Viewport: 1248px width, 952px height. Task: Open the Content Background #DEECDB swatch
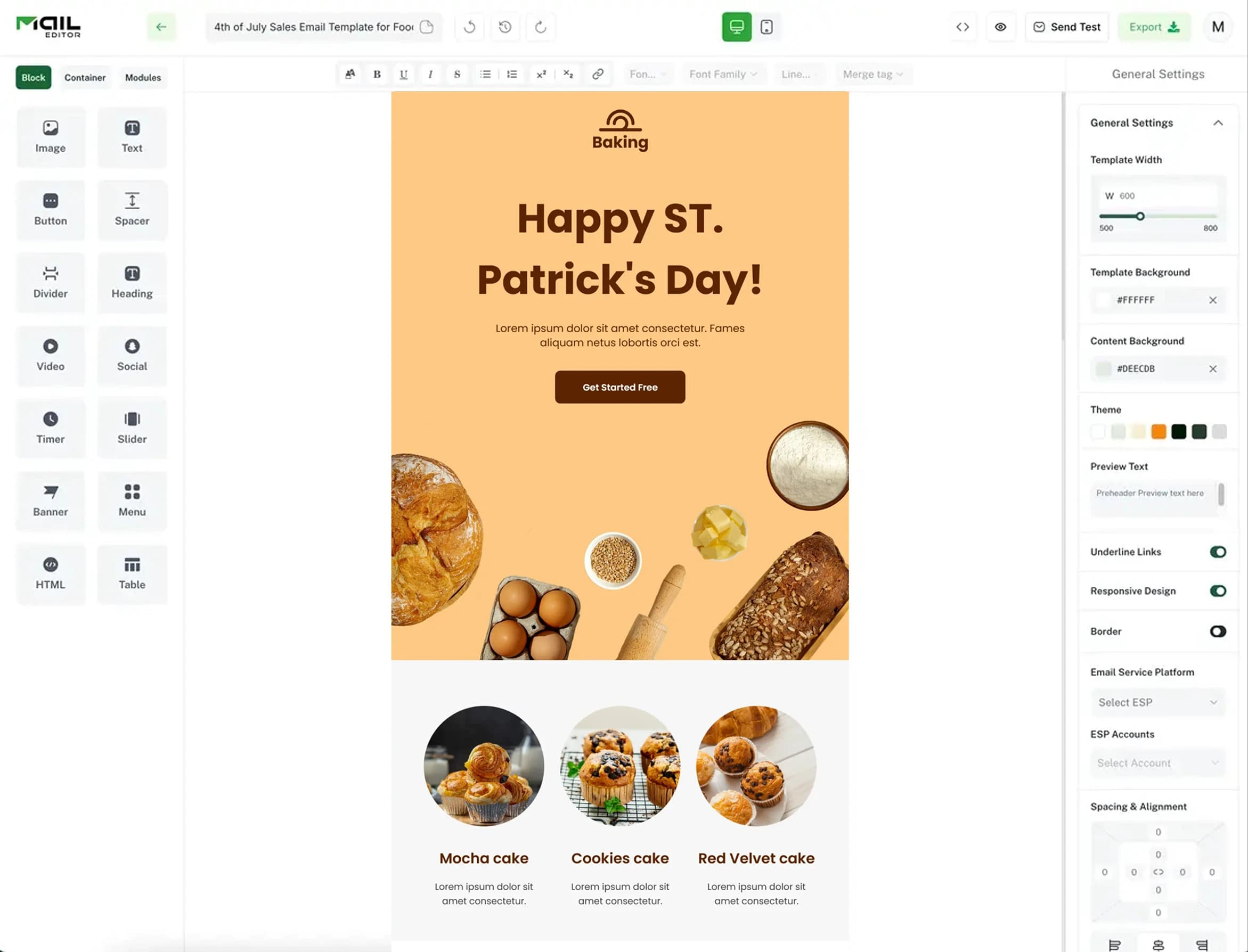click(1103, 369)
